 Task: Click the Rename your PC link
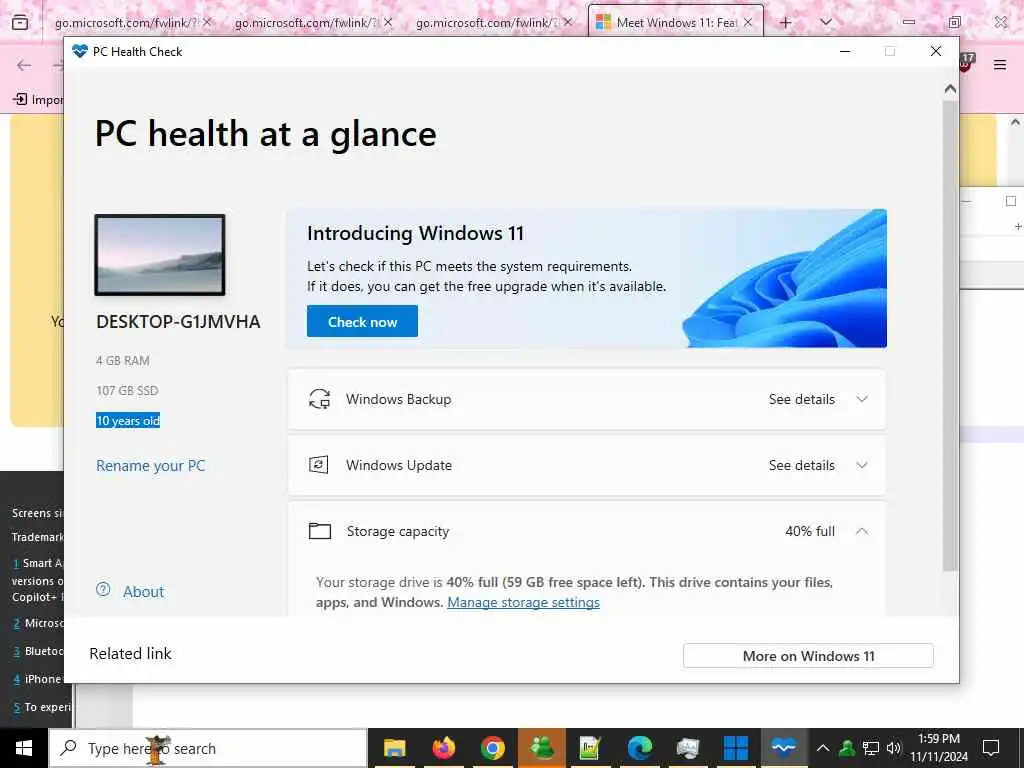pyautogui.click(x=150, y=466)
